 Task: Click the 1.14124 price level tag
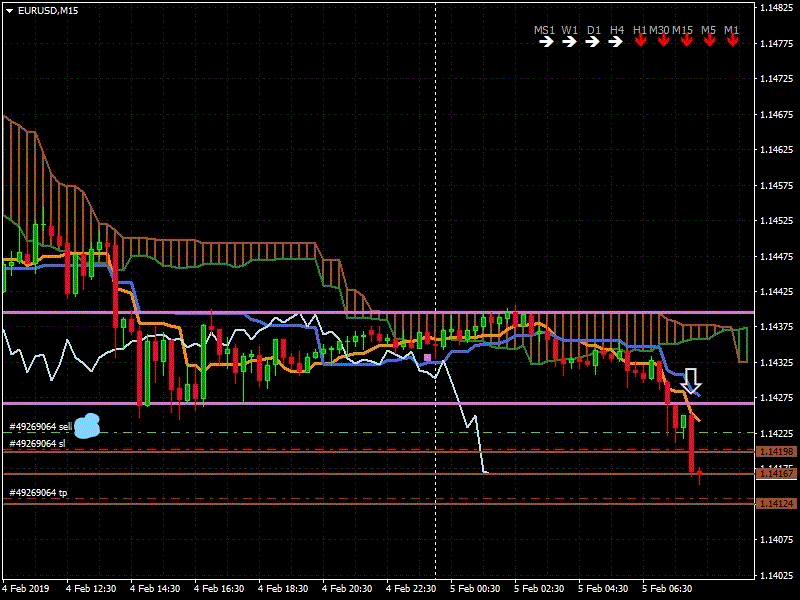coord(777,504)
